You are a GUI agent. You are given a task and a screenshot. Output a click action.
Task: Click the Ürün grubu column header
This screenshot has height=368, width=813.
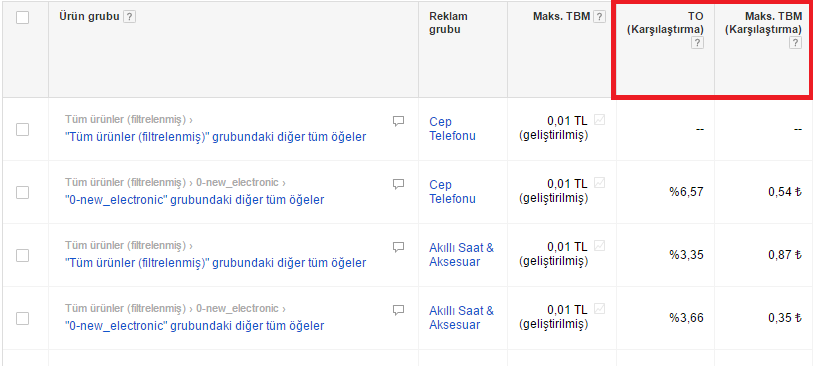tap(90, 17)
